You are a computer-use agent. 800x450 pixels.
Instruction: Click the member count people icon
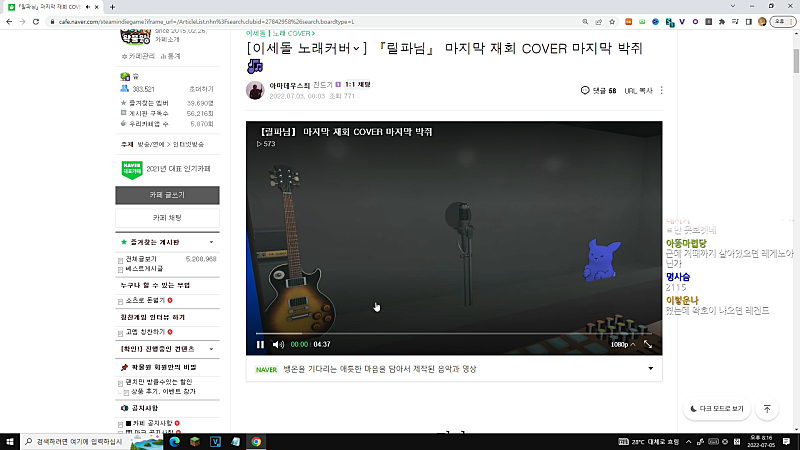pos(124,89)
